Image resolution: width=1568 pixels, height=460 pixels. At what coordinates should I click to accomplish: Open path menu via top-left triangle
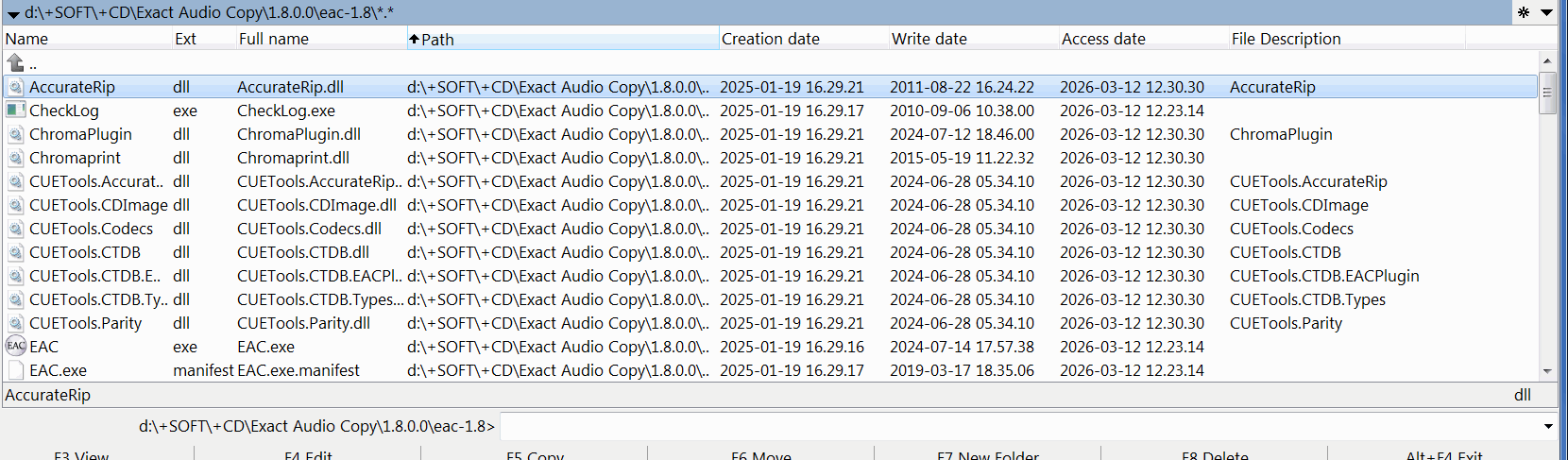[x=13, y=13]
